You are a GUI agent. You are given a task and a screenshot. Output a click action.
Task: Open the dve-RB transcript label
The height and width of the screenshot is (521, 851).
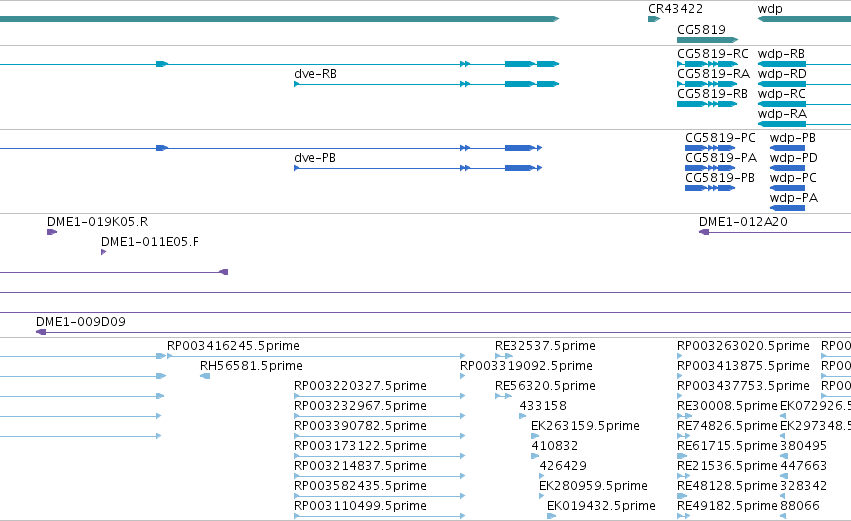(x=315, y=74)
